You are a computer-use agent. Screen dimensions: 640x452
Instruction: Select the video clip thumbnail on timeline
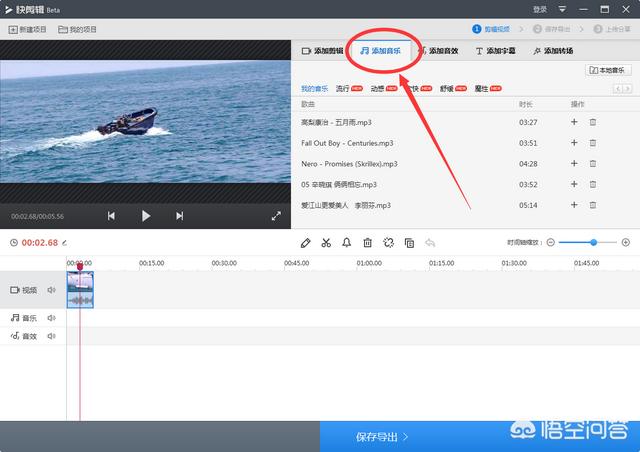pyautogui.click(x=80, y=289)
